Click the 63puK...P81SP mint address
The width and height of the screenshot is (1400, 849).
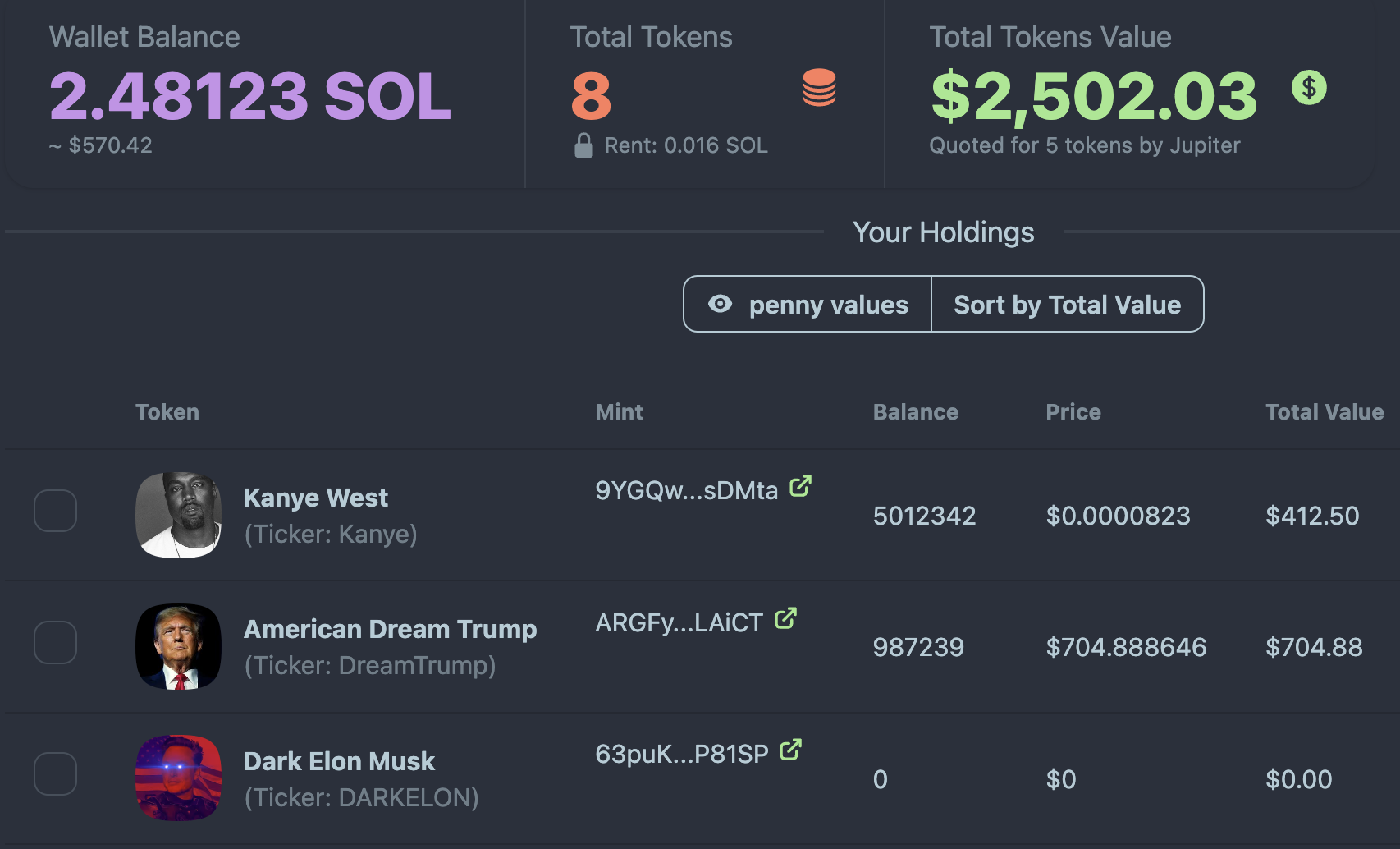681,754
